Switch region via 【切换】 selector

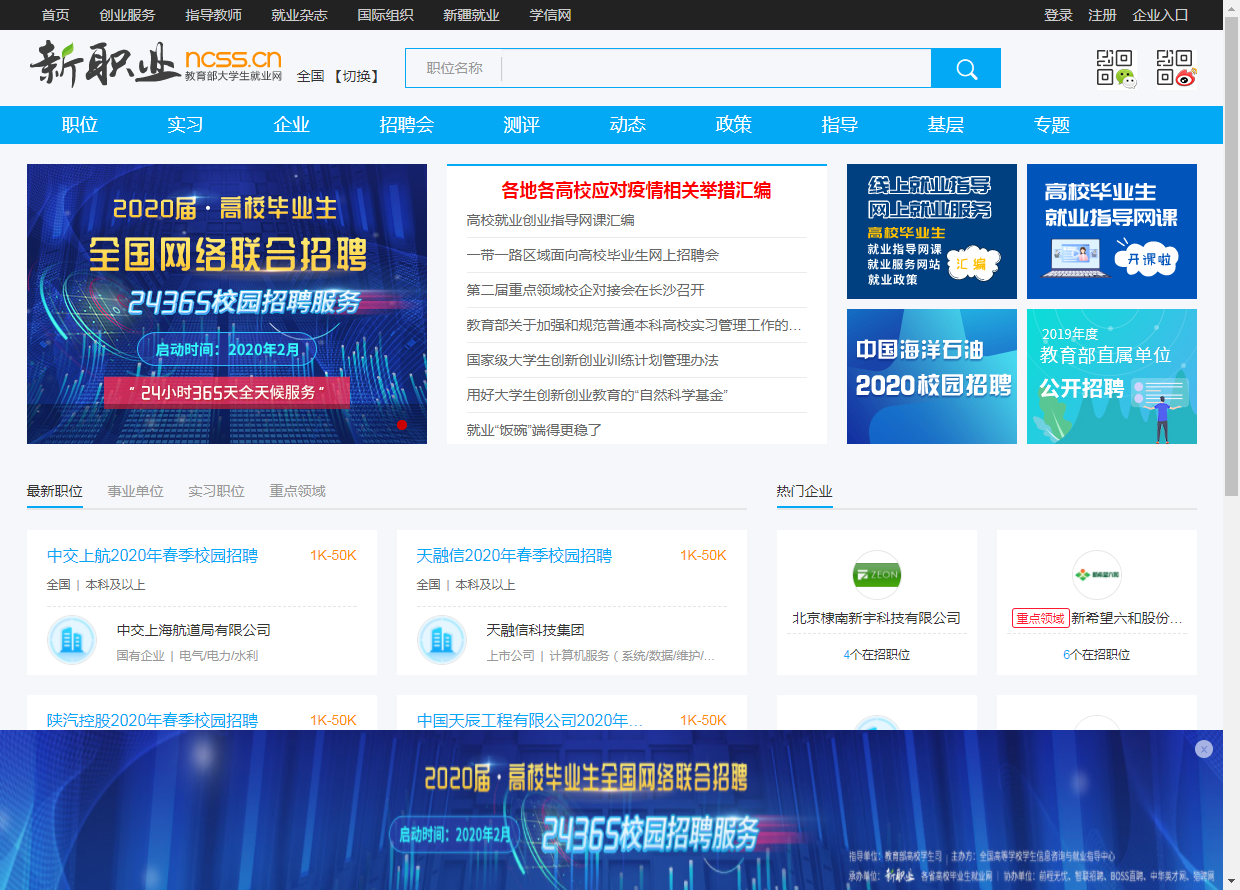(x=356, y=76)
